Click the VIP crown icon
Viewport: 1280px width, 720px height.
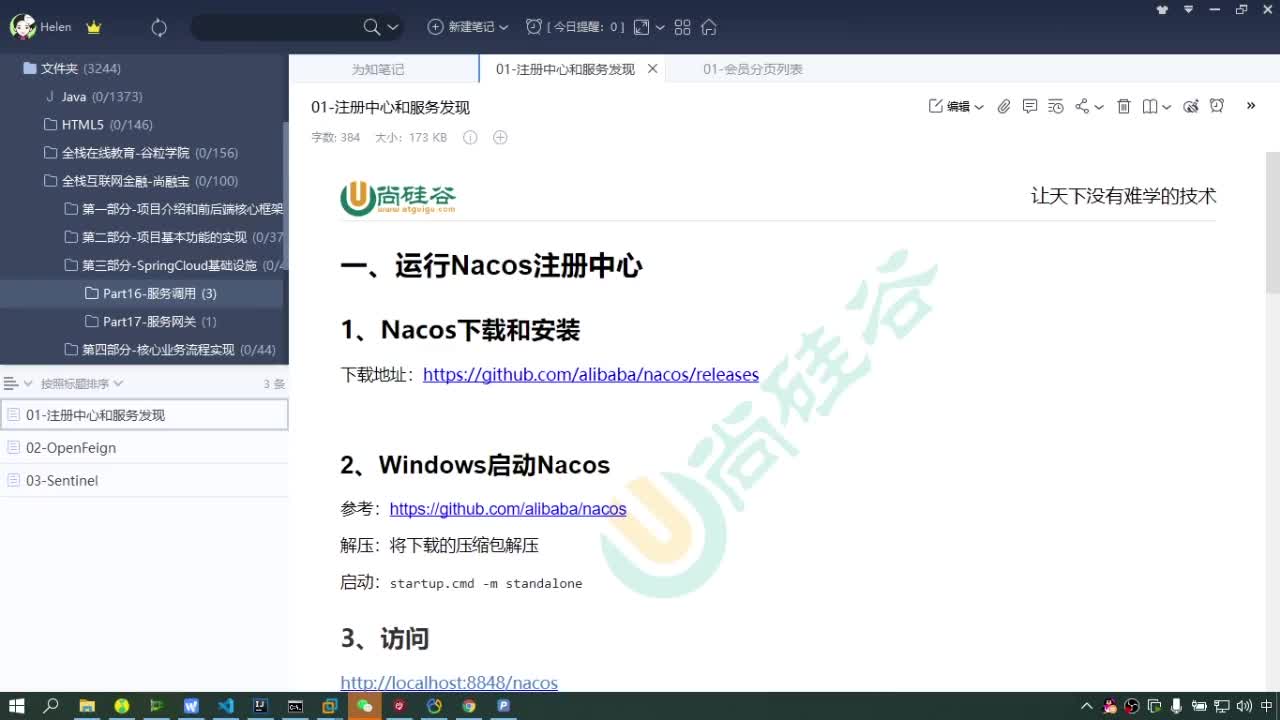point(94,28)
